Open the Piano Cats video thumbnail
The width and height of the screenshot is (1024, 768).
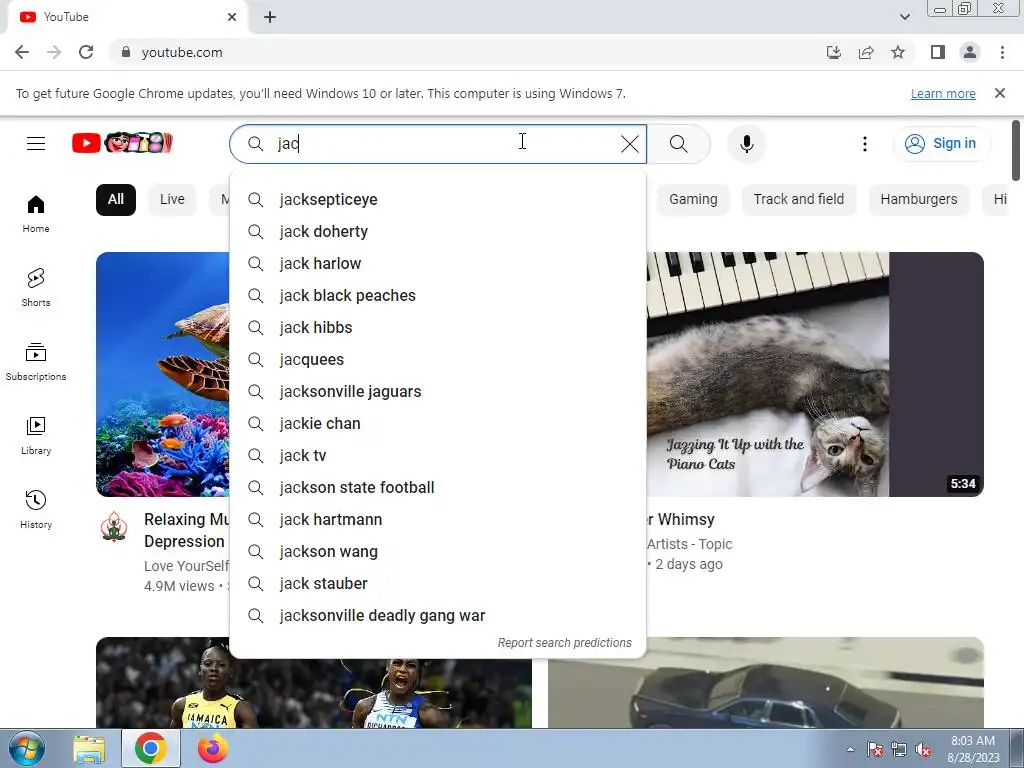[x=815, y=374]
